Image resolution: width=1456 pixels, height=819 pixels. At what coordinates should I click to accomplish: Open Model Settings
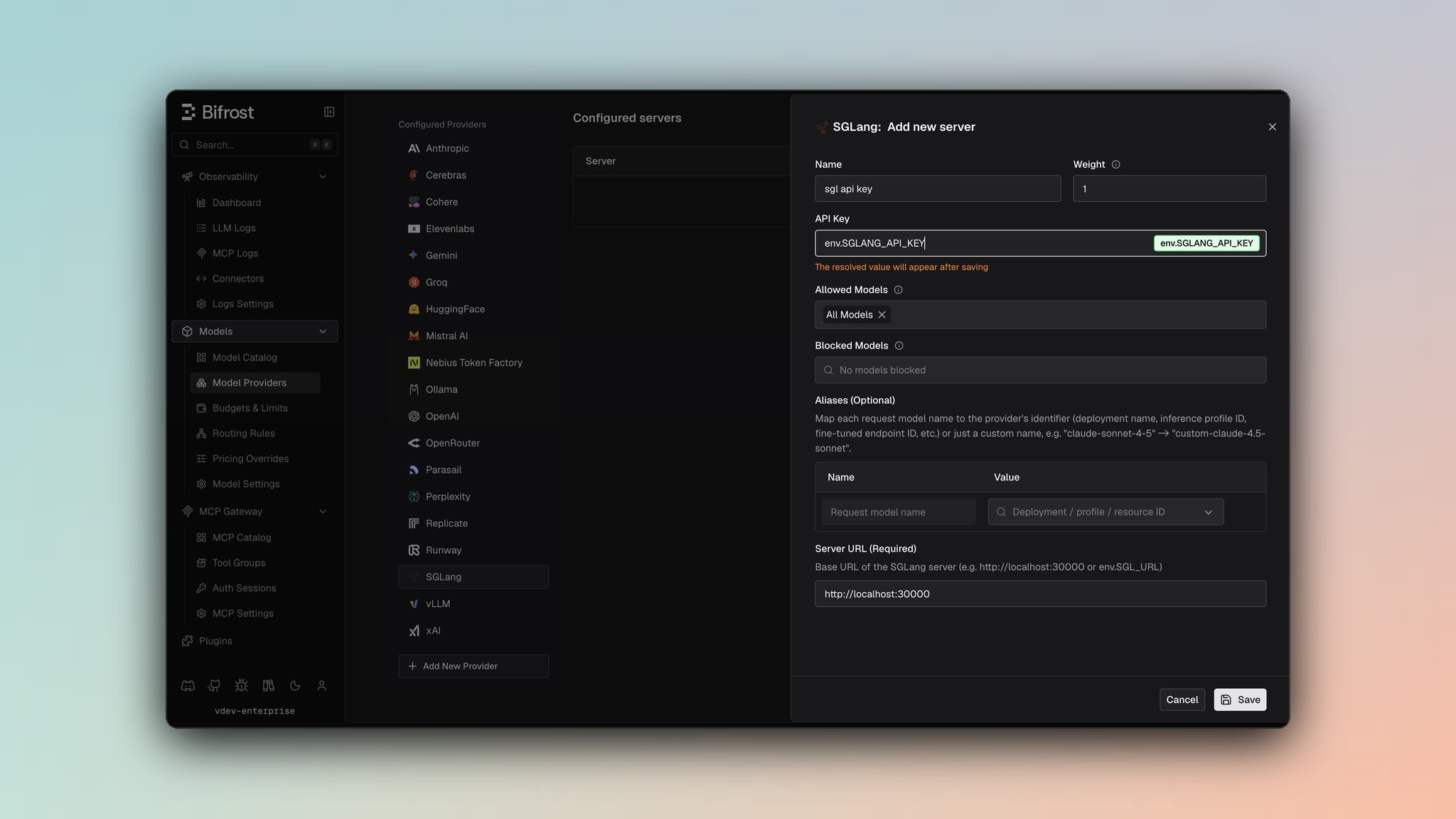point(255,484)
